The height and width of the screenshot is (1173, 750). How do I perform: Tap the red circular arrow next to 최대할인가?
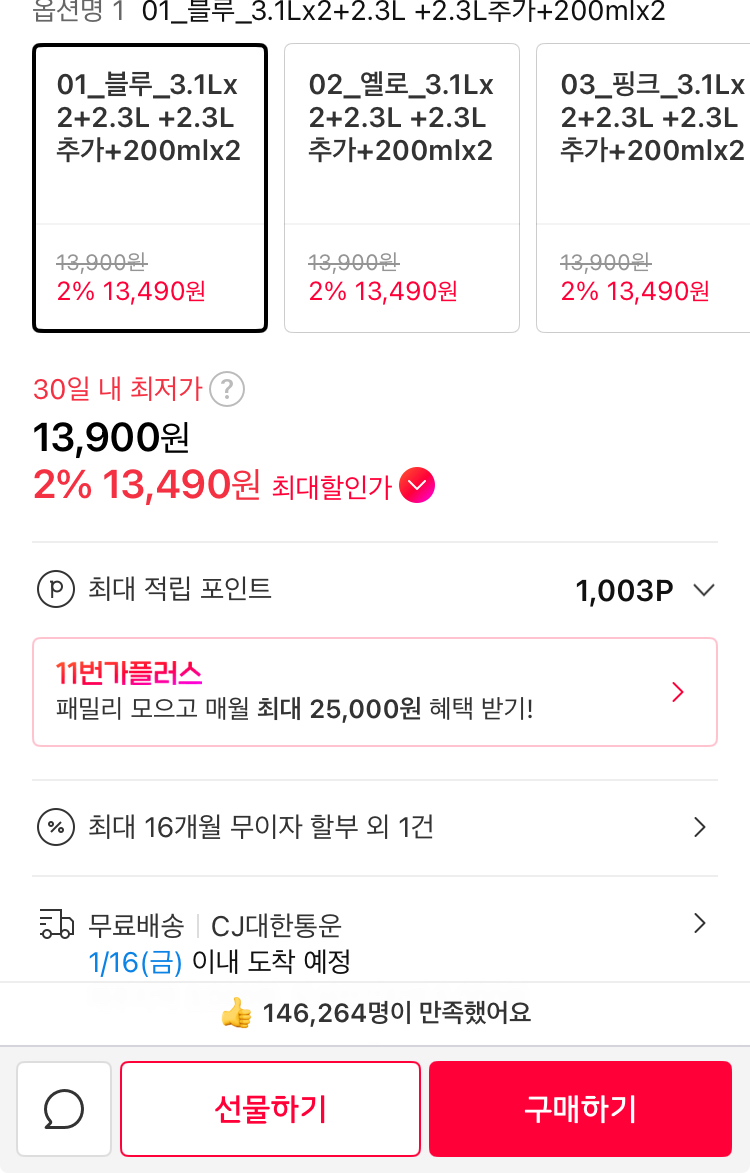[417, 487]
